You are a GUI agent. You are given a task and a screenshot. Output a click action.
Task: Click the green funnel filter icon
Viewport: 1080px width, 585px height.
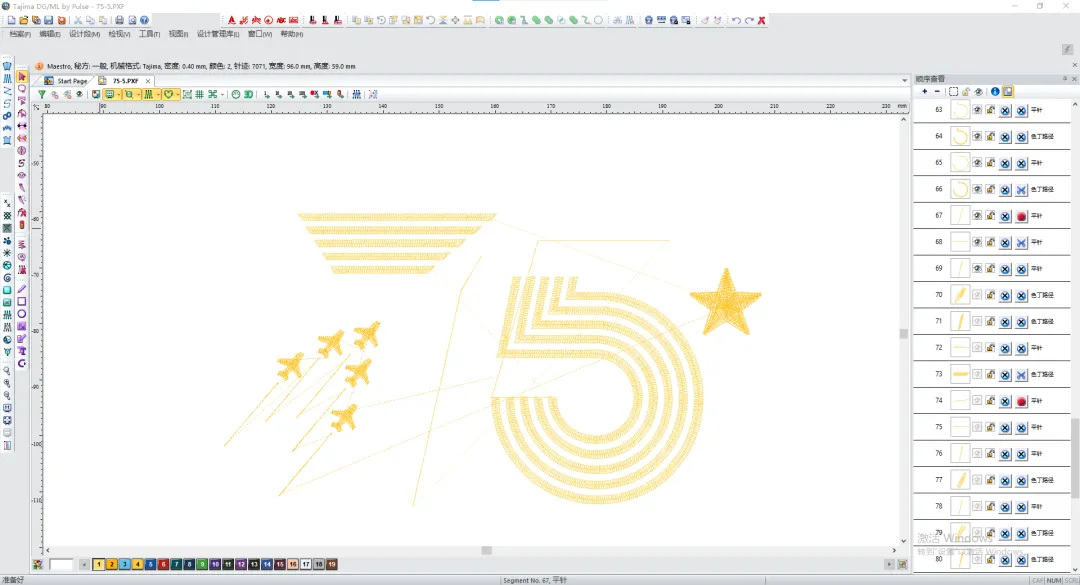42,94
